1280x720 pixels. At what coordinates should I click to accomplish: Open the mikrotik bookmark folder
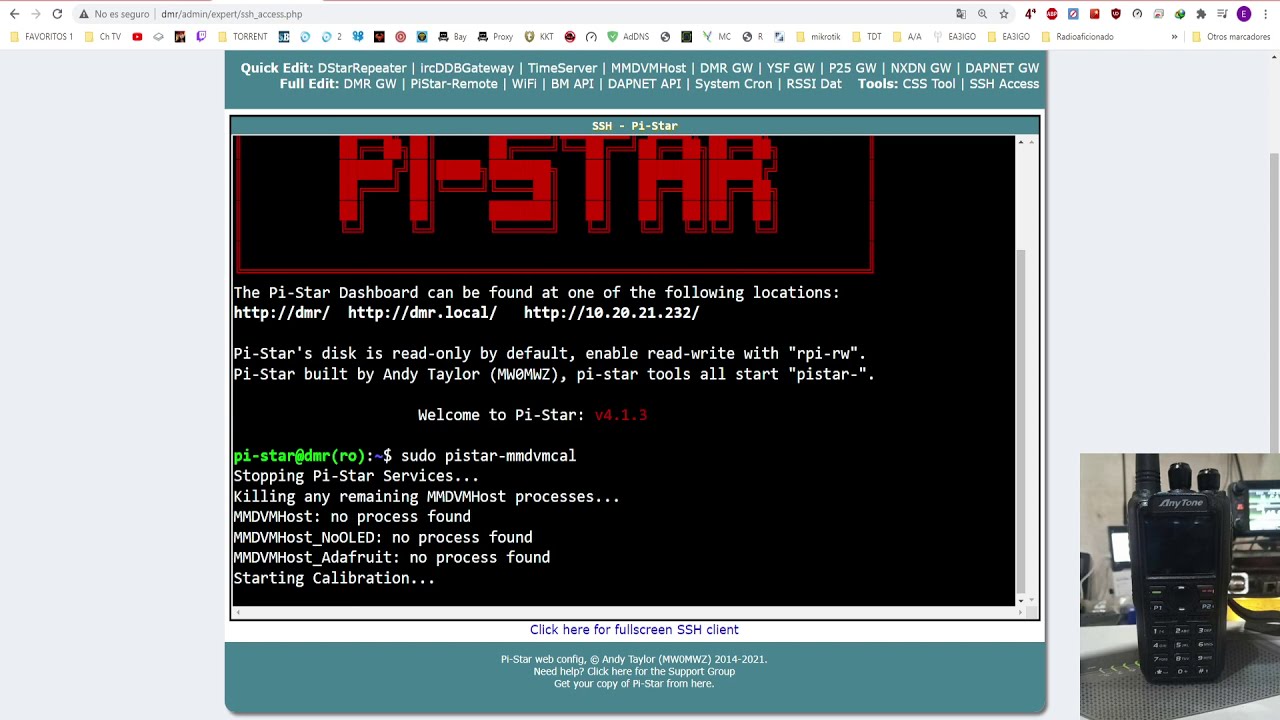818,37
